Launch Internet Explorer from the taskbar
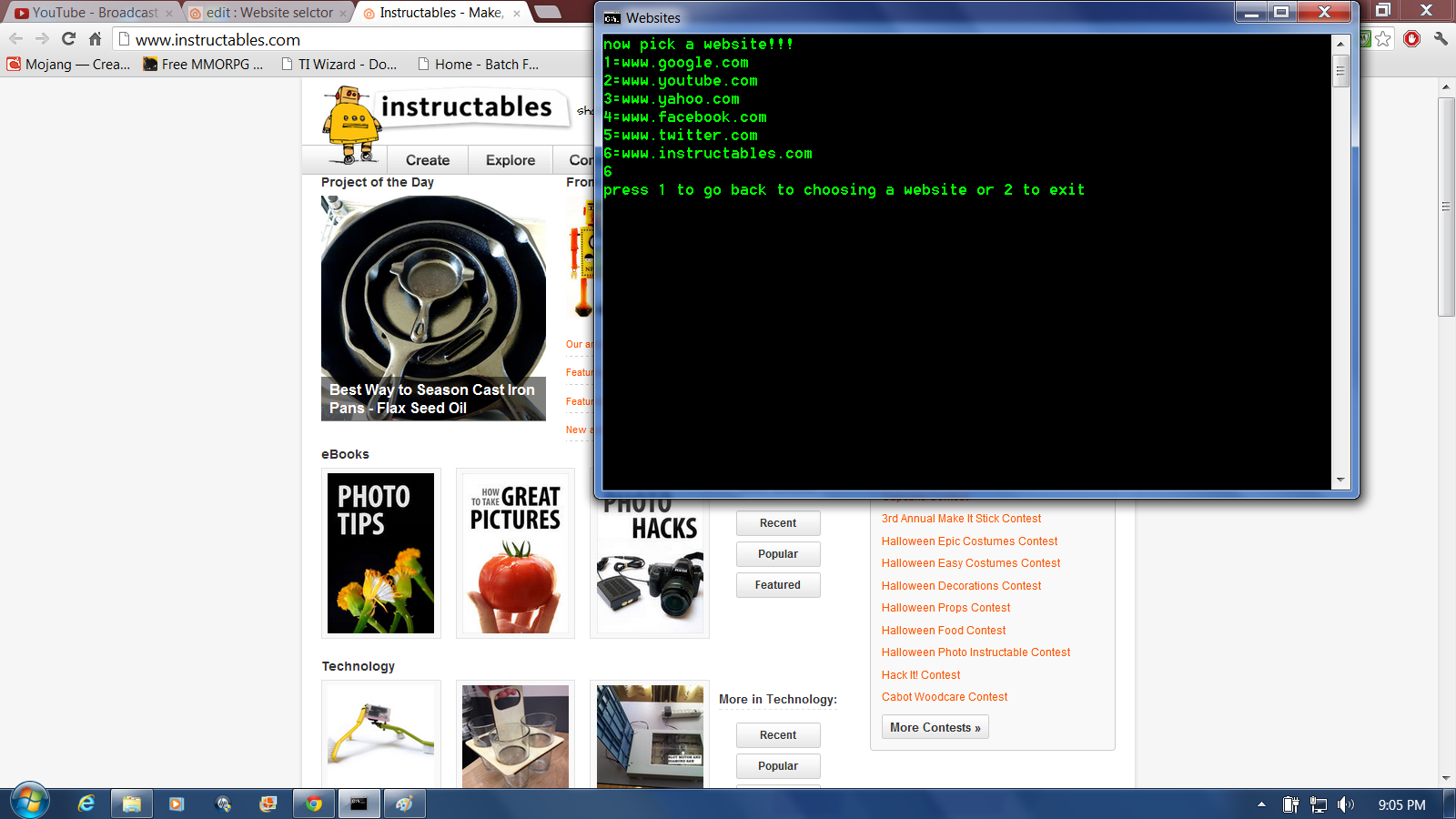 click(x=86, y=804)
